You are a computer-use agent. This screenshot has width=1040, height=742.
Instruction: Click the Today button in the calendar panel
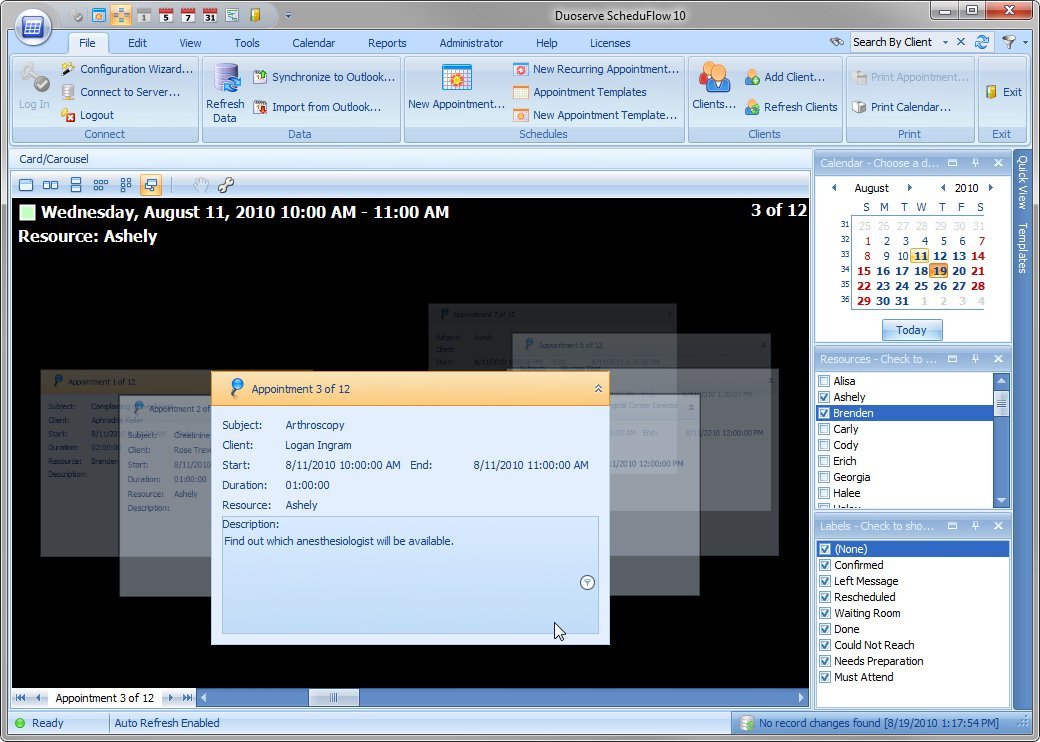click(911, 330)
